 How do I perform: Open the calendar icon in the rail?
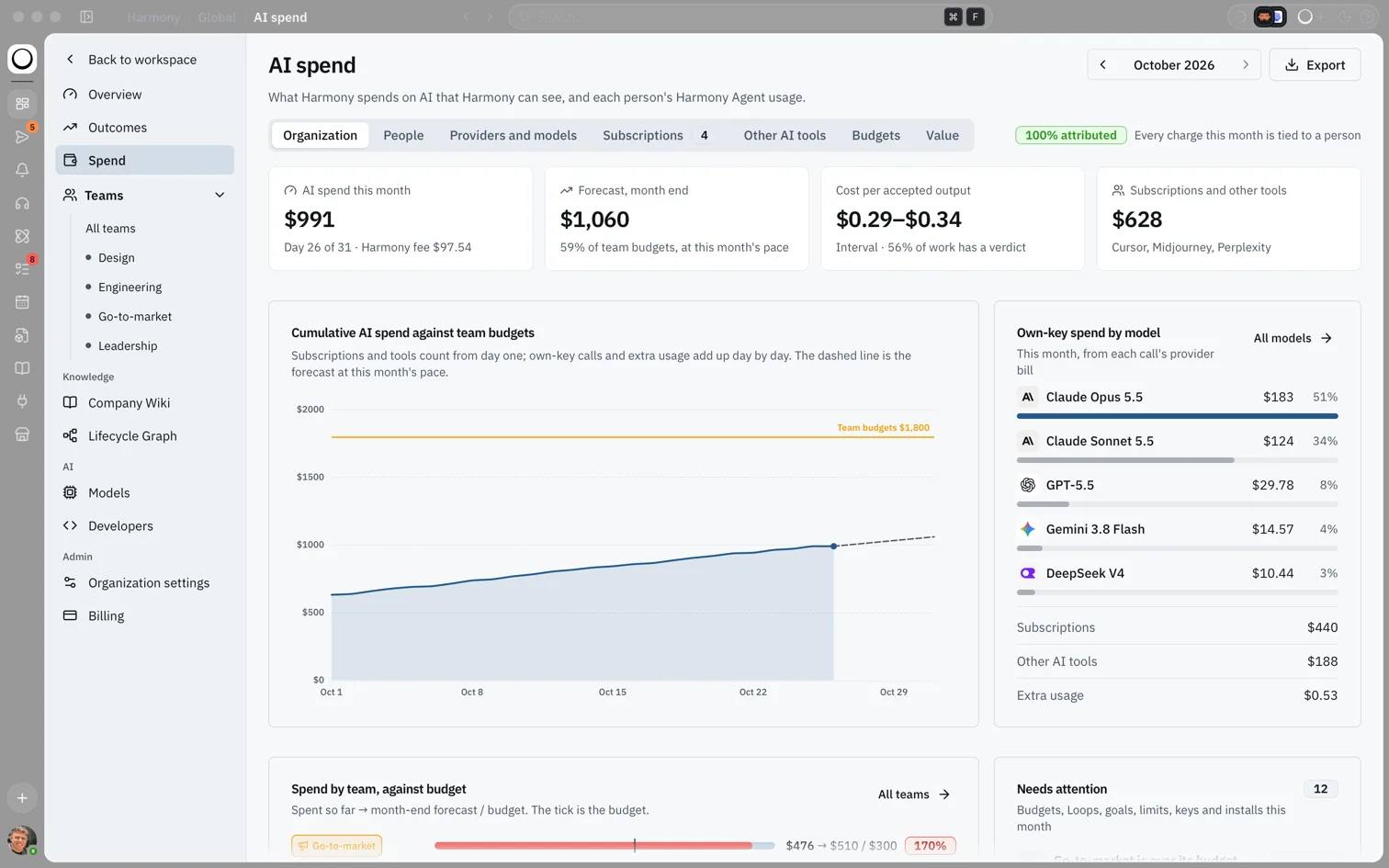pyautogui.click(x=22, y=302)
